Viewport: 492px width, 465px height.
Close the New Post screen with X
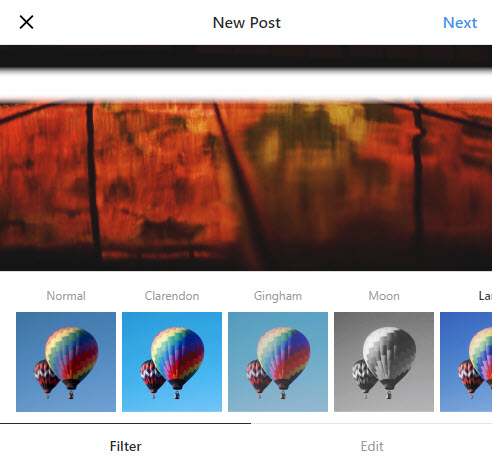[26, 22]
